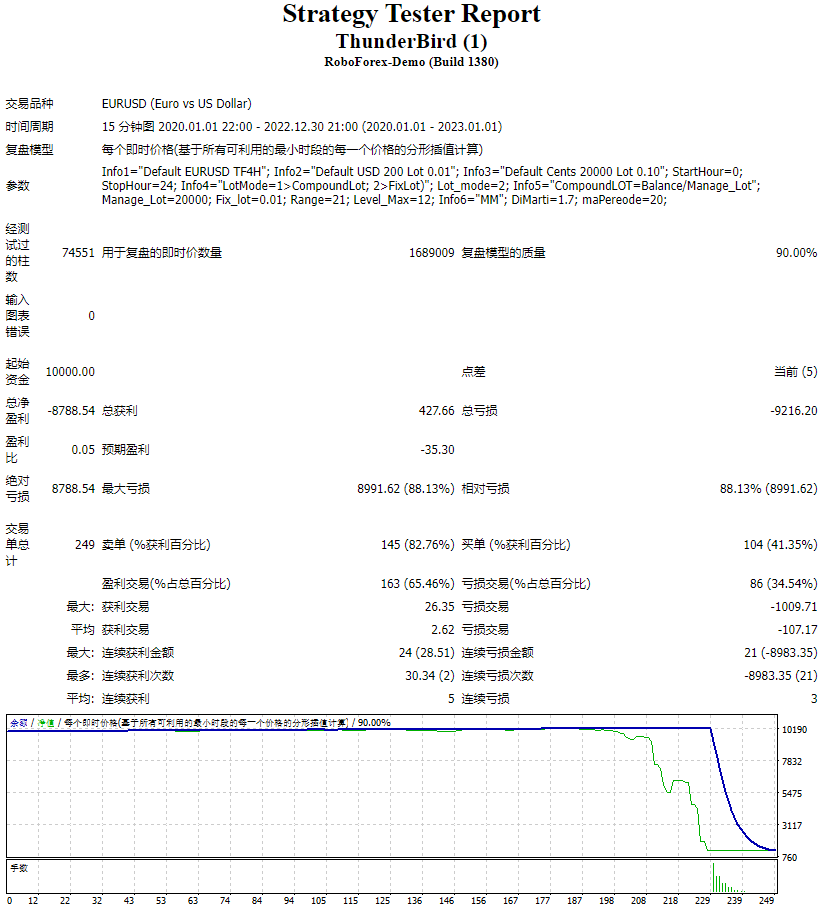Click the 手数 lots chart label
The height and width of the screenshot is (914, 825).
tap(19, 868)
